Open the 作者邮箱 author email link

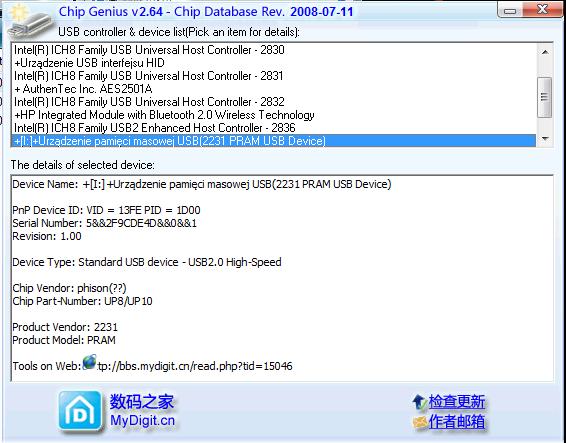tap(457, 422)
